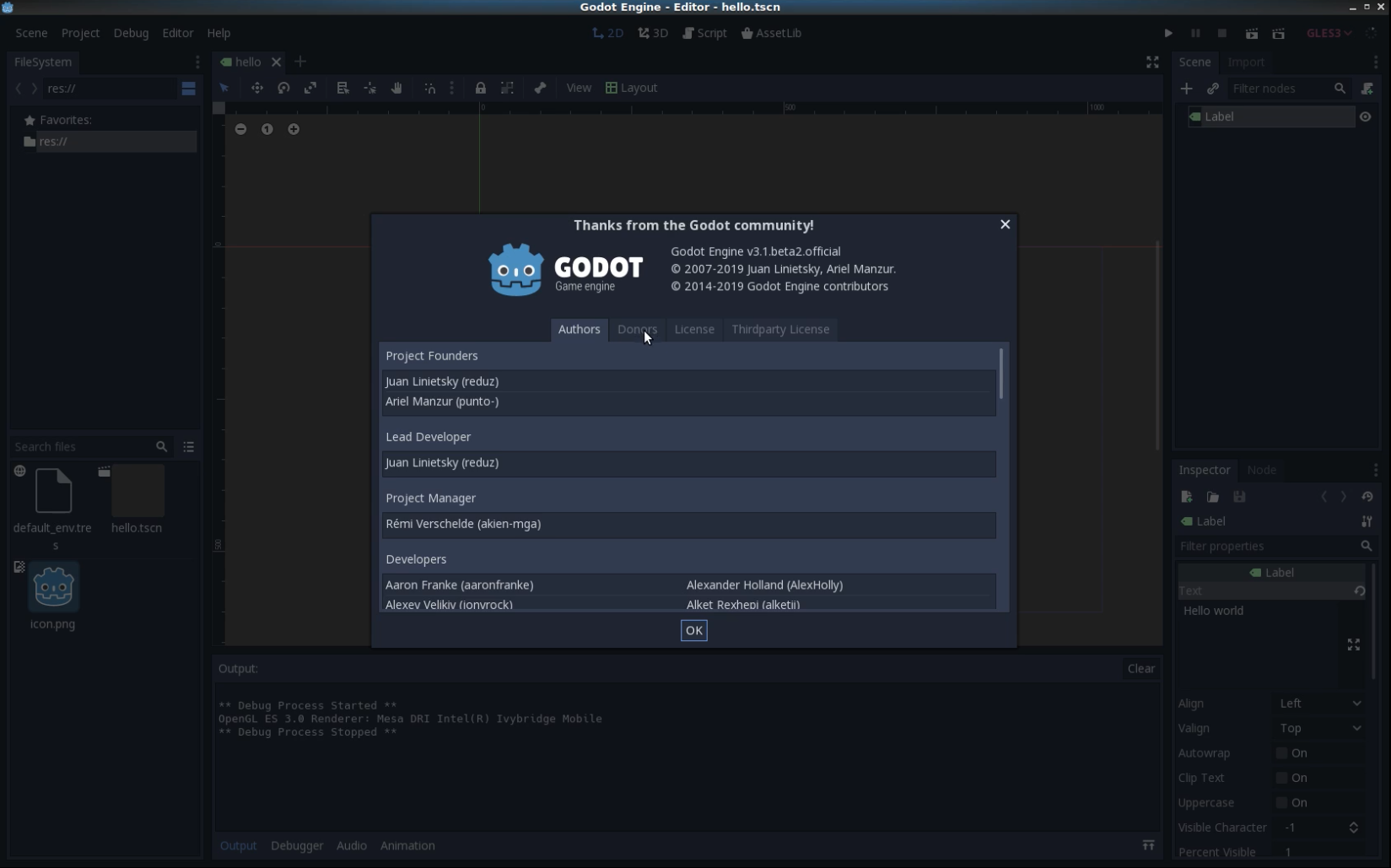The width and height of the screenshot is (1391, 868).
Task: Toggle visibility of the Label node
Action: pyautogui.click(x=1365, y=116)
